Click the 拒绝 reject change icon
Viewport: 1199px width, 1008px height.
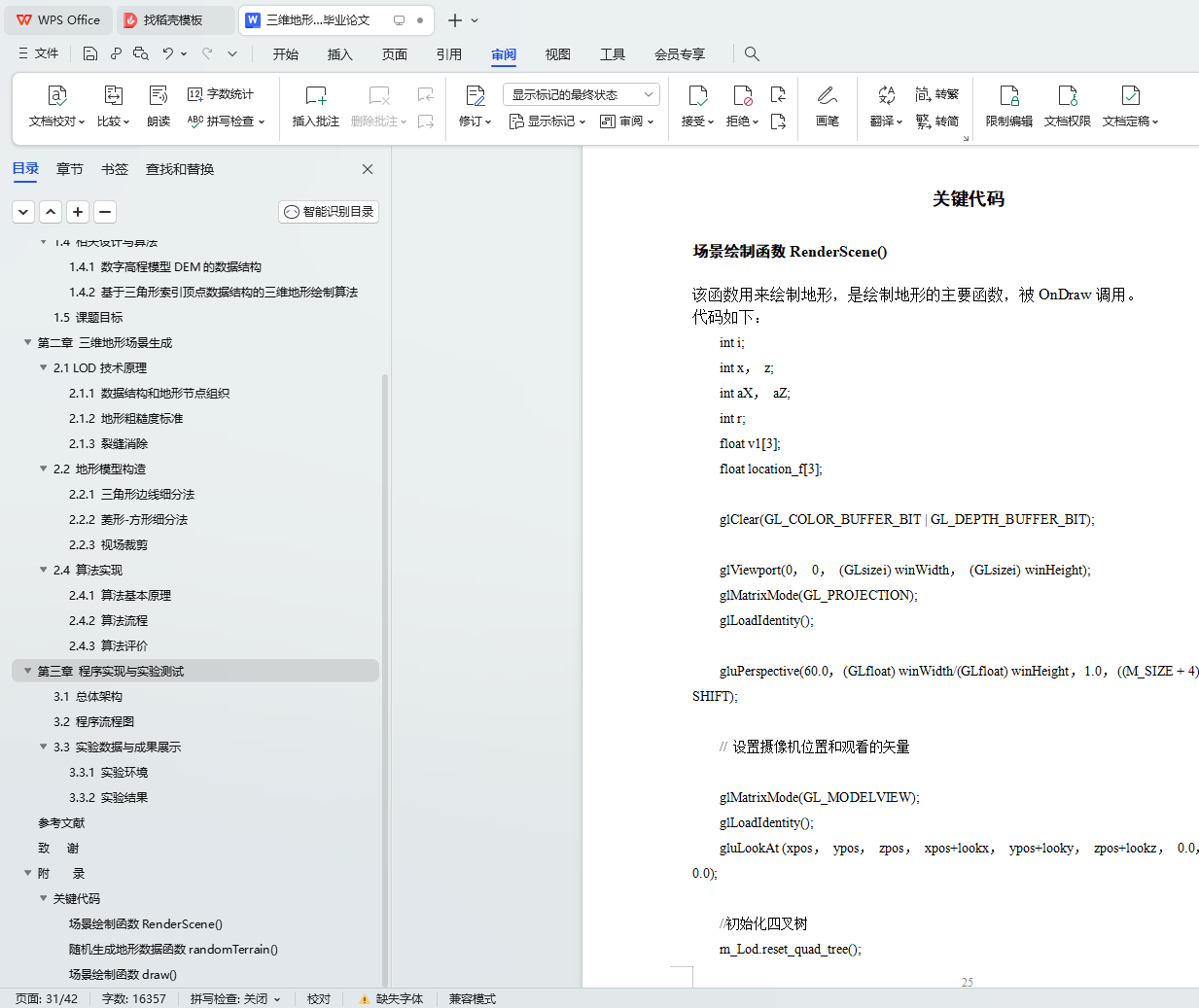(742, 95)
